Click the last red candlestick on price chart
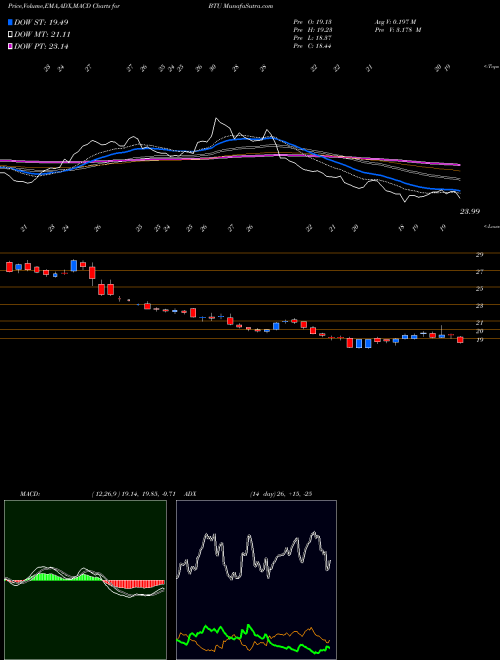 (460, 340)
